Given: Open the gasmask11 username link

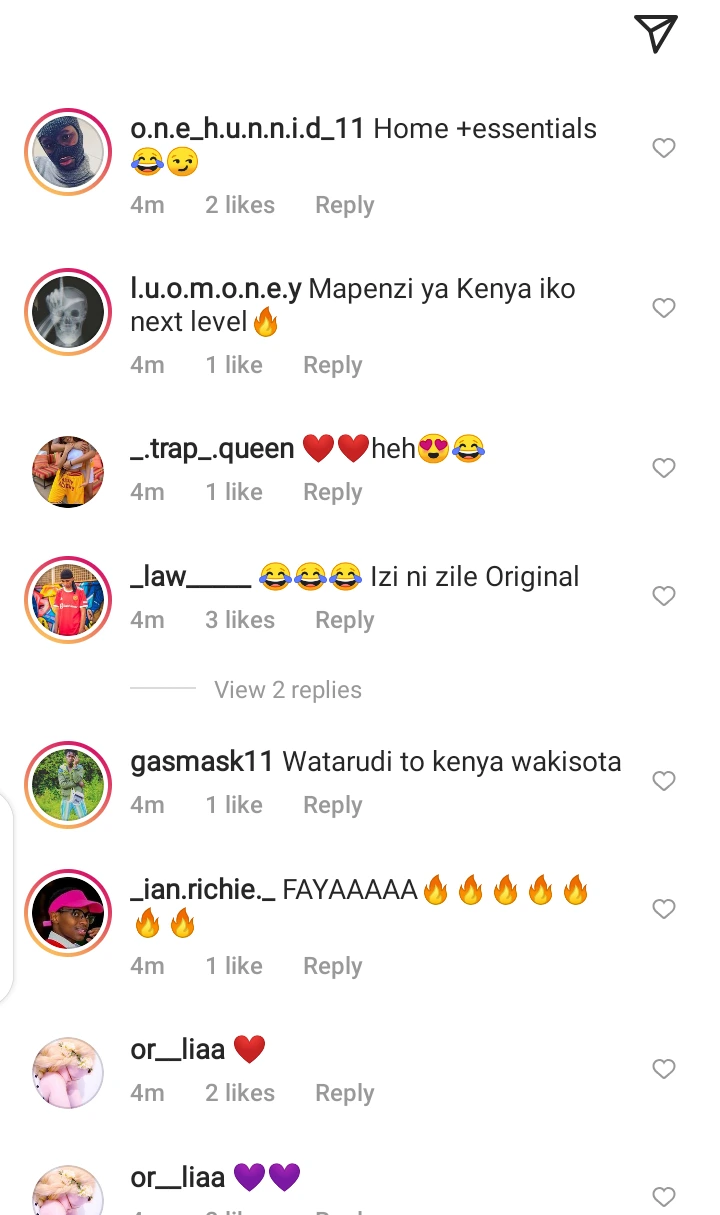Looking at the screenshot, I should [x=201, y=762].
